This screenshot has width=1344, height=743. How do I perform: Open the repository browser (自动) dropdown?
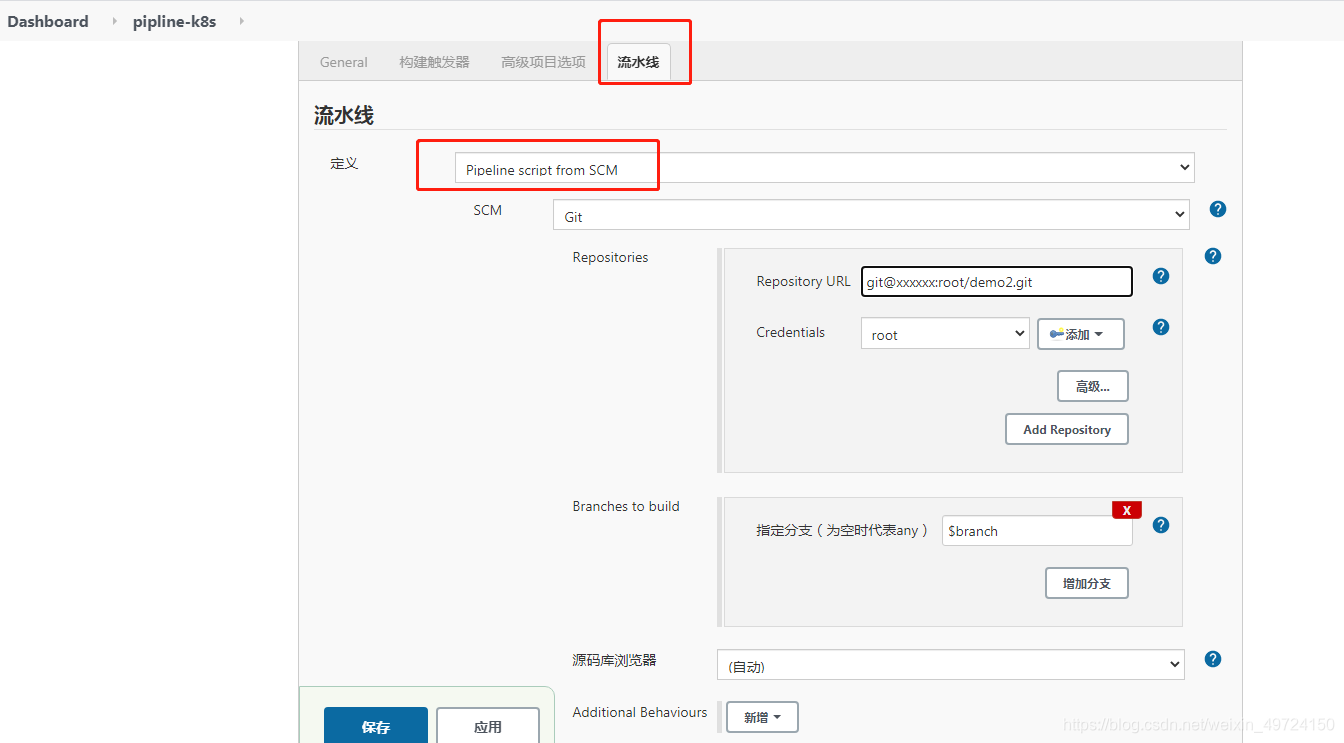951,665
